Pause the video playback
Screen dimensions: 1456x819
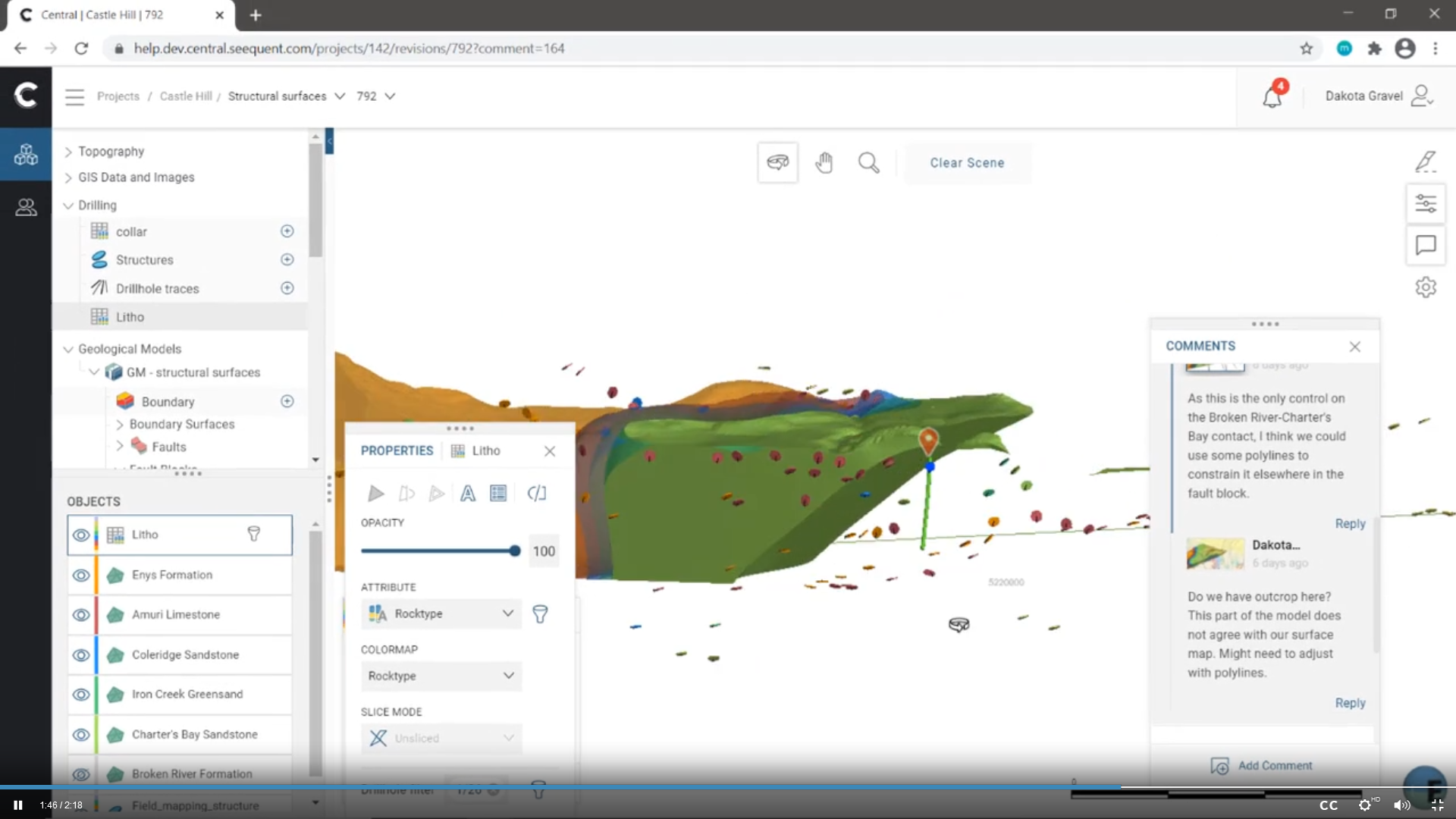click(18, 805)
